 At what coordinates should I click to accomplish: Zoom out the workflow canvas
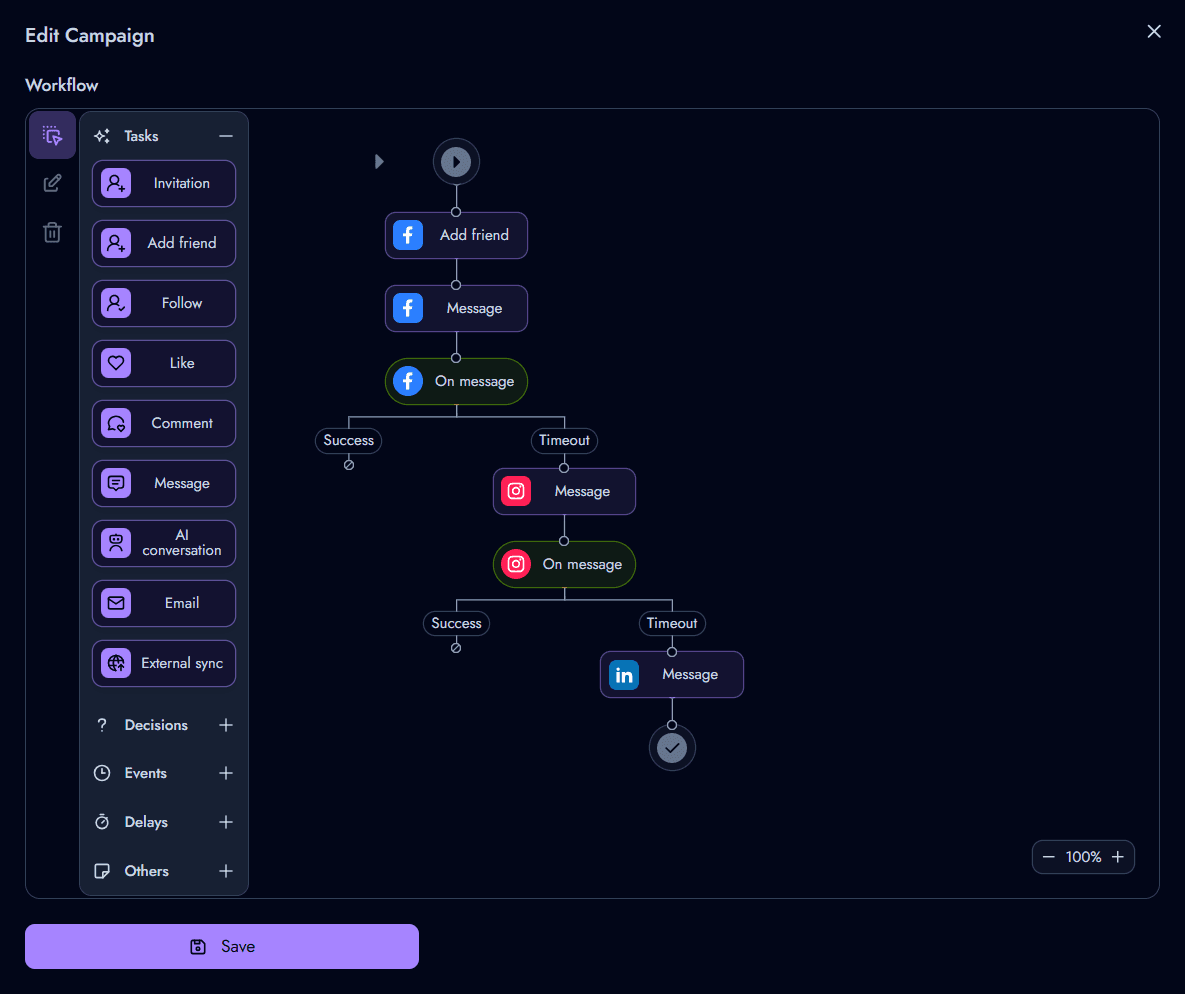(x=1049, y=857)
